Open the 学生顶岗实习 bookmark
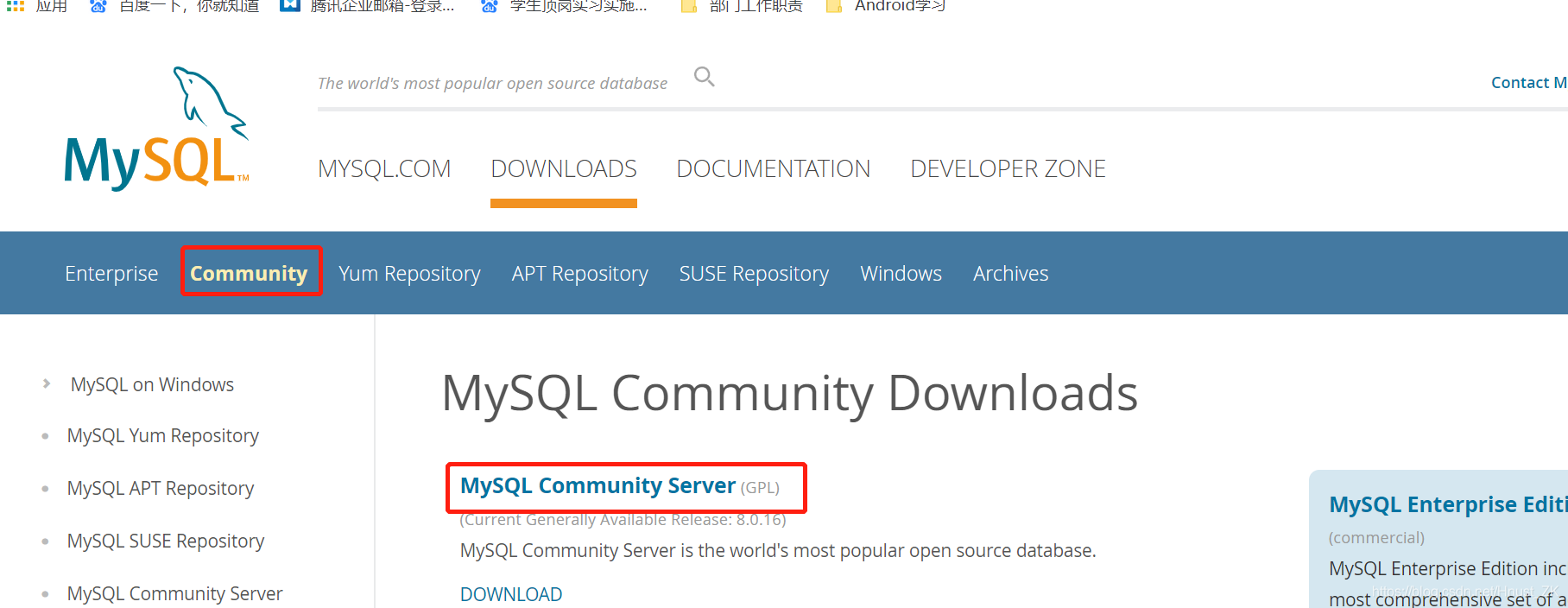Image resolution: width=1568 pixels, height=608 pixels. [x=564, y=6]
